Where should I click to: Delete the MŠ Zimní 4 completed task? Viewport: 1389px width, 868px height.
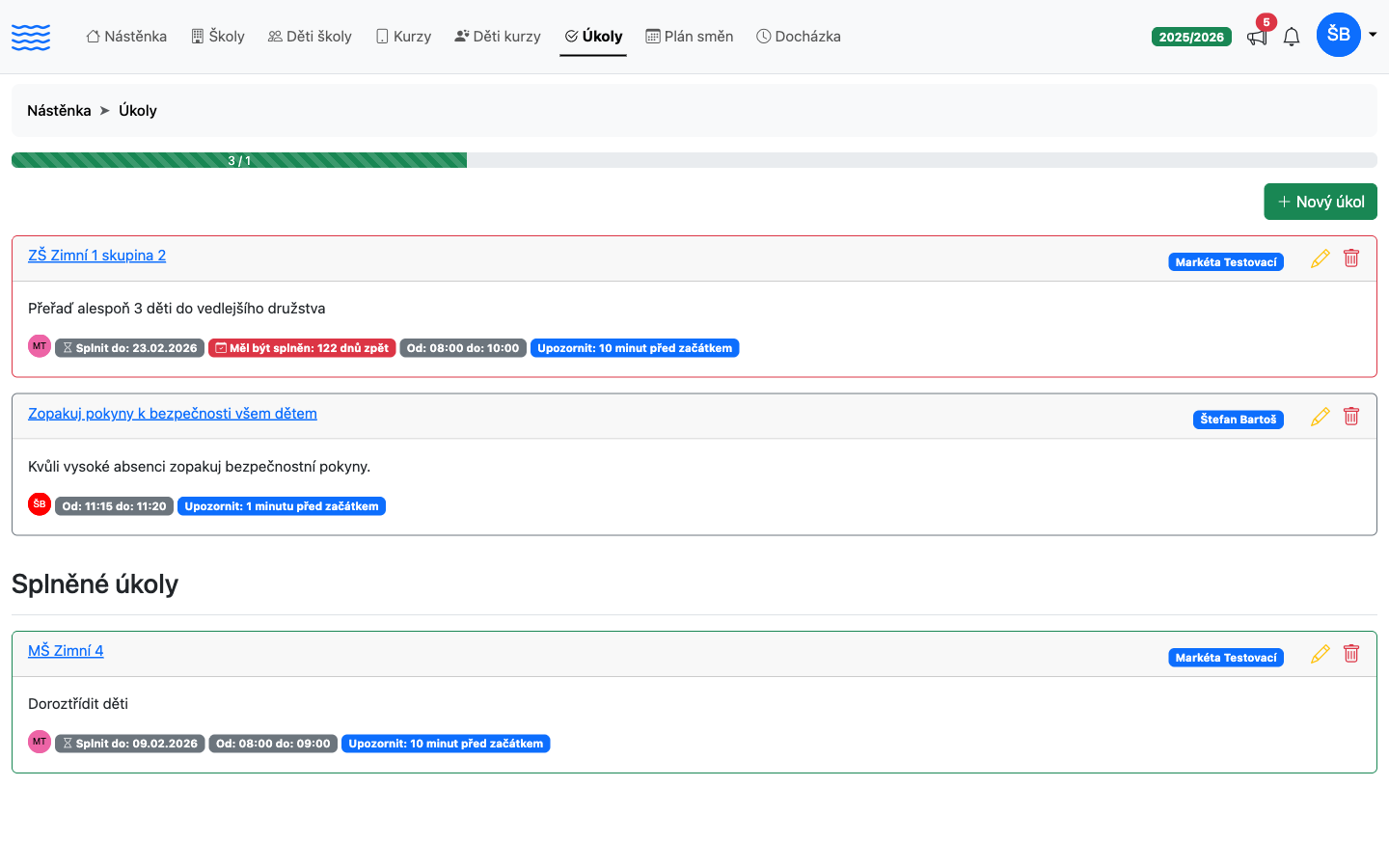[1351, 654]
